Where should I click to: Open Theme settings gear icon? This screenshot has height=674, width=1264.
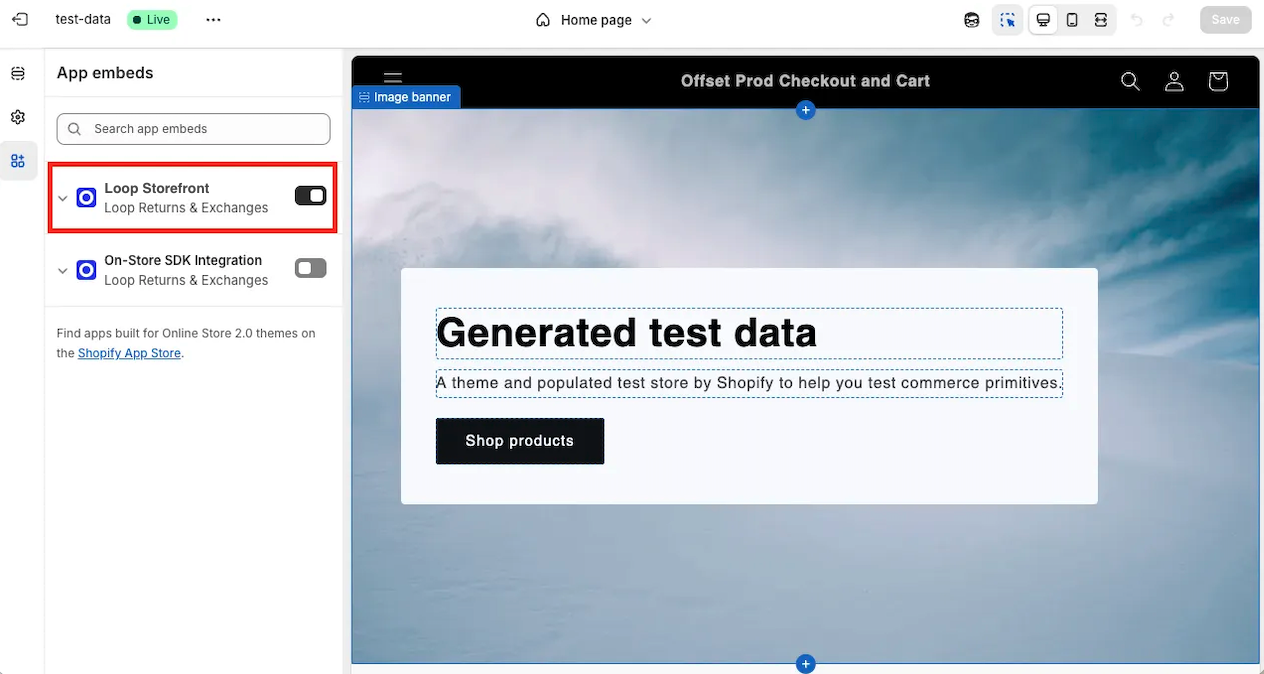click(x=18, y=117)
